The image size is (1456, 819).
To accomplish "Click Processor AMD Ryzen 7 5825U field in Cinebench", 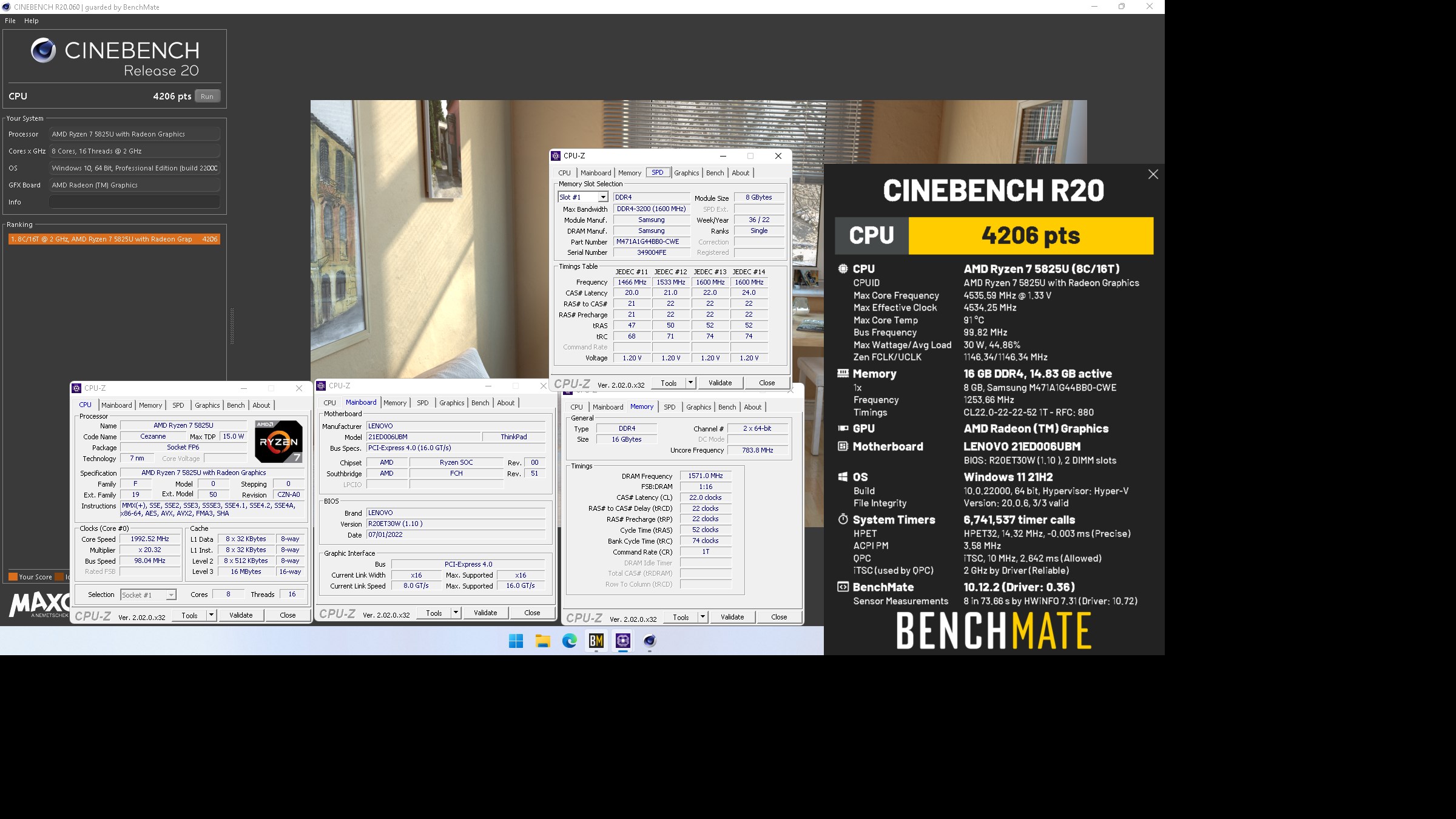I will pos(135,134).
